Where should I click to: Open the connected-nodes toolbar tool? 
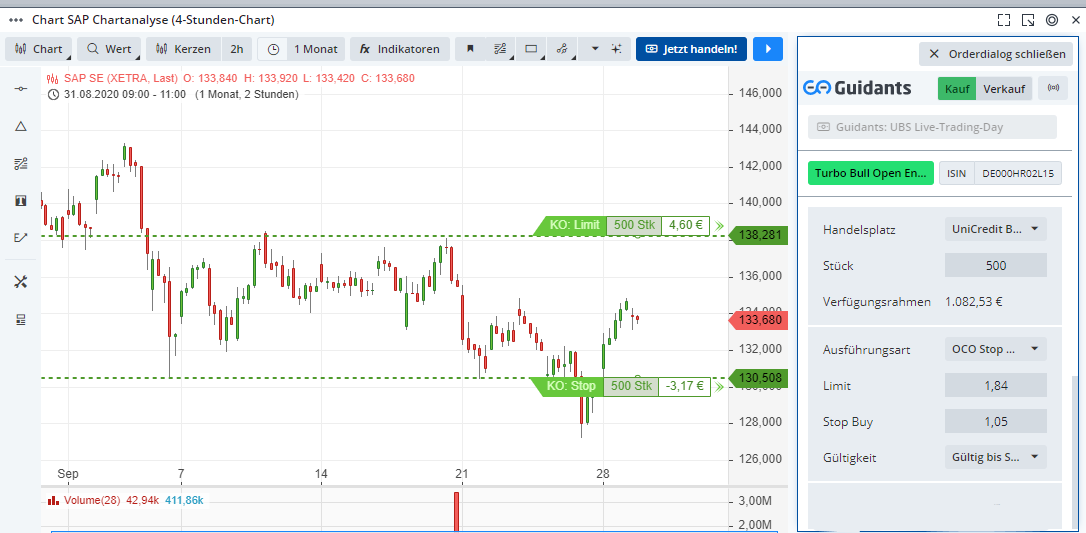tap(562, 49)
